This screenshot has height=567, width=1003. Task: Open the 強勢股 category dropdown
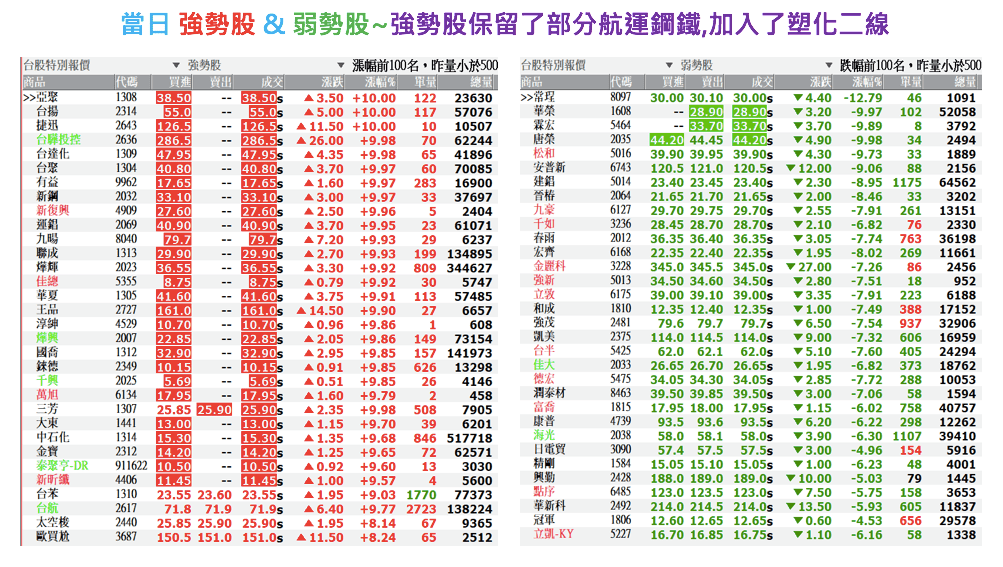click(173, 65)
